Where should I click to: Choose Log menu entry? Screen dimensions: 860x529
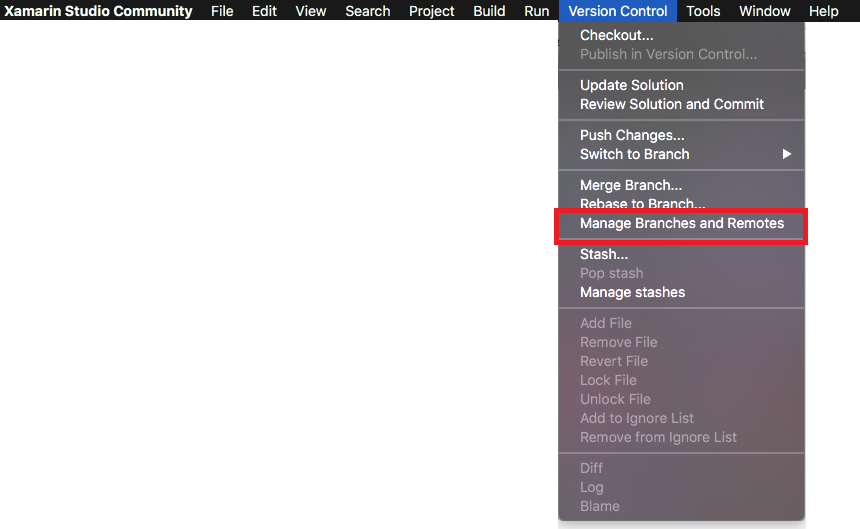coord(681,487)
